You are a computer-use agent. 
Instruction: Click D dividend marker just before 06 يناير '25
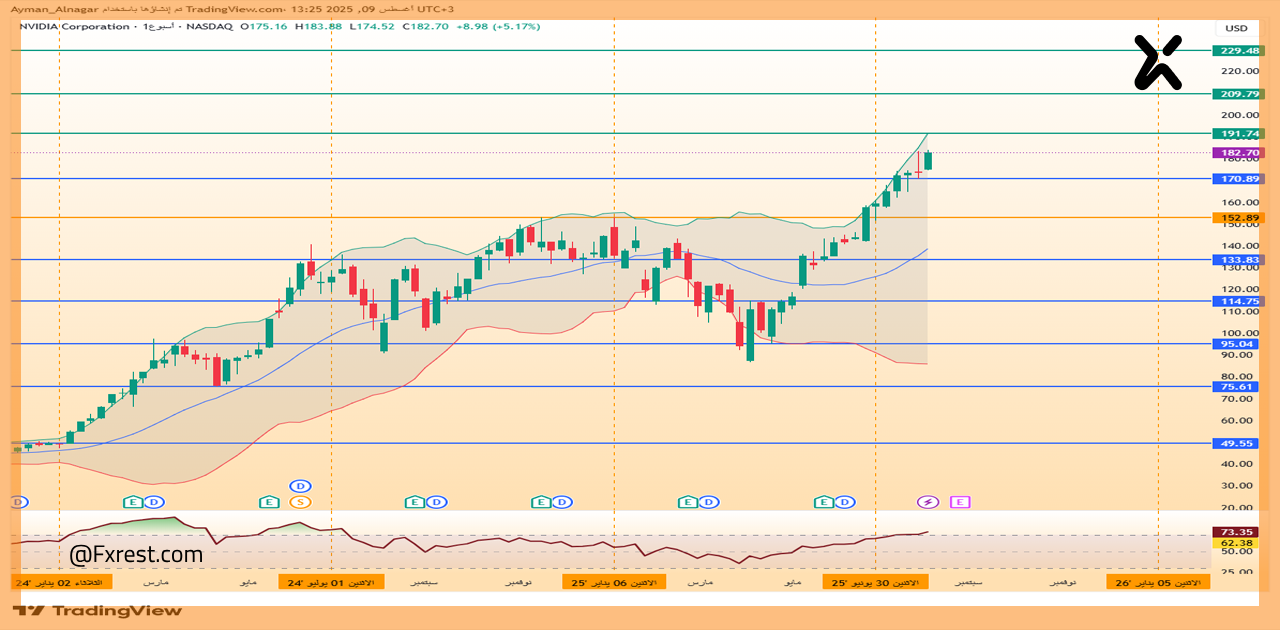pyautogui.click(x=562, y=502)
